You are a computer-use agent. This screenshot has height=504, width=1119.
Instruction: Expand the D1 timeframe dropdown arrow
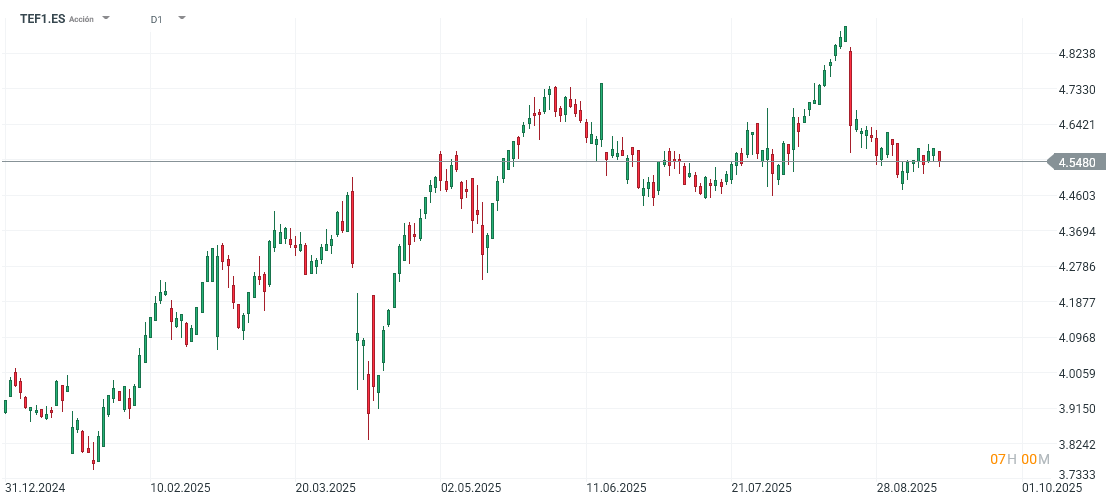tap(181, 18)
